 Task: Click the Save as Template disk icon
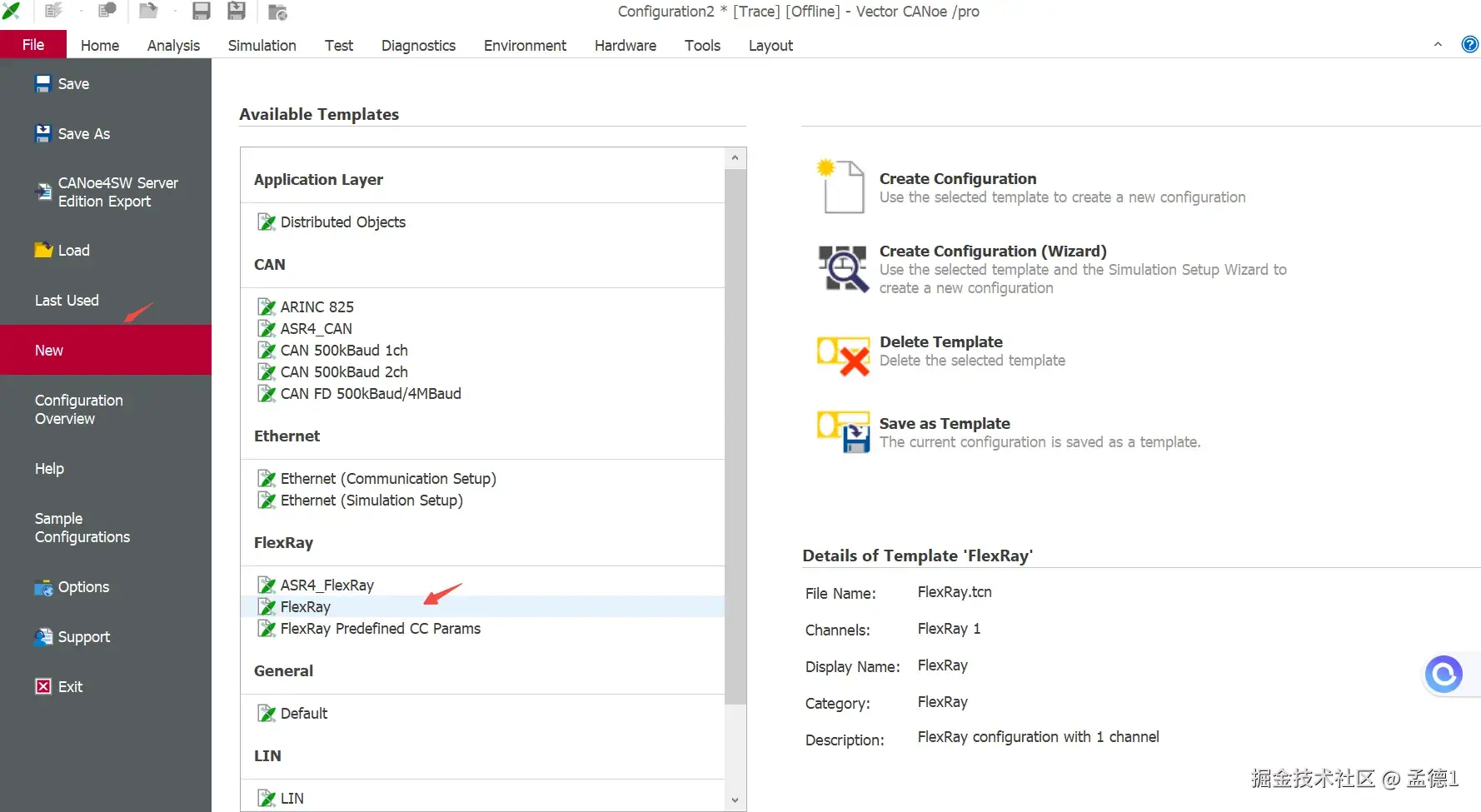843,431
